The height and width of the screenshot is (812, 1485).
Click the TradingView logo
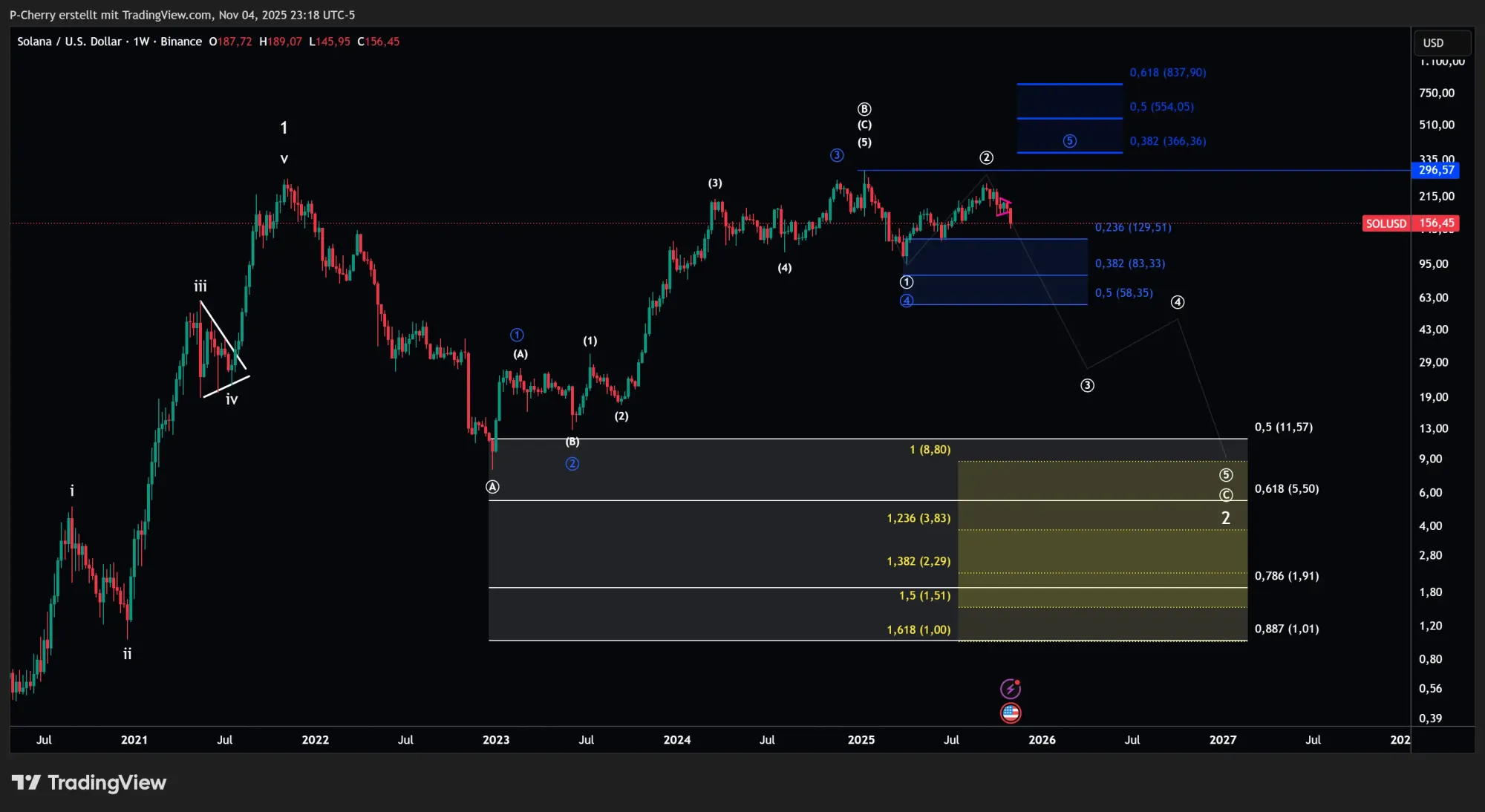(x=91, y=782)
